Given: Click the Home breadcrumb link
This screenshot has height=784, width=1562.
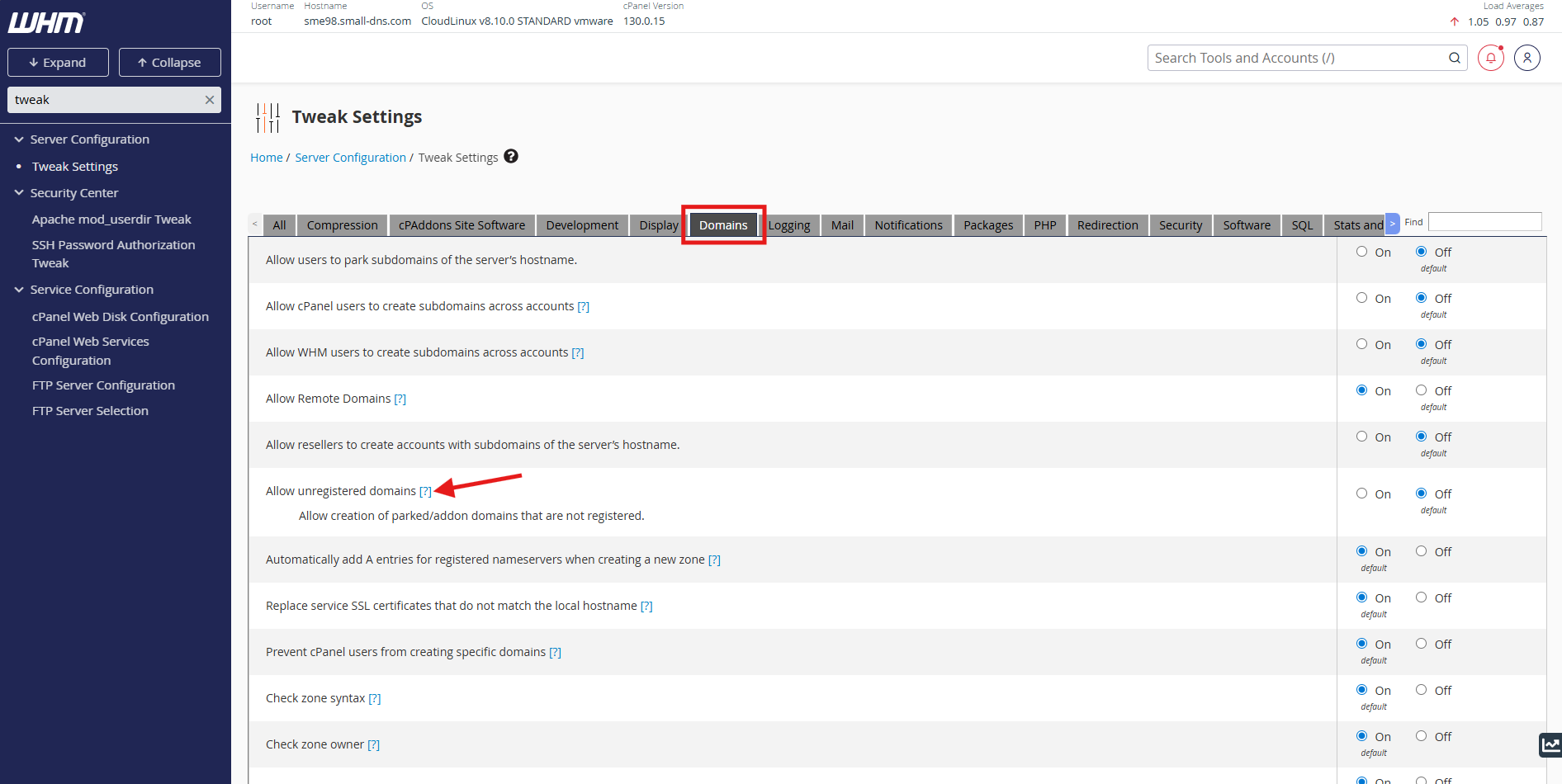Looking at the screenshot, I should coord(266,158).
